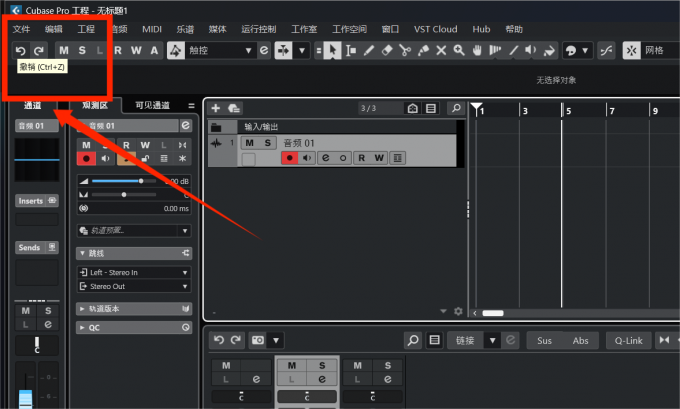Open the automation mode 触控 dropdown

pos(220,51)
